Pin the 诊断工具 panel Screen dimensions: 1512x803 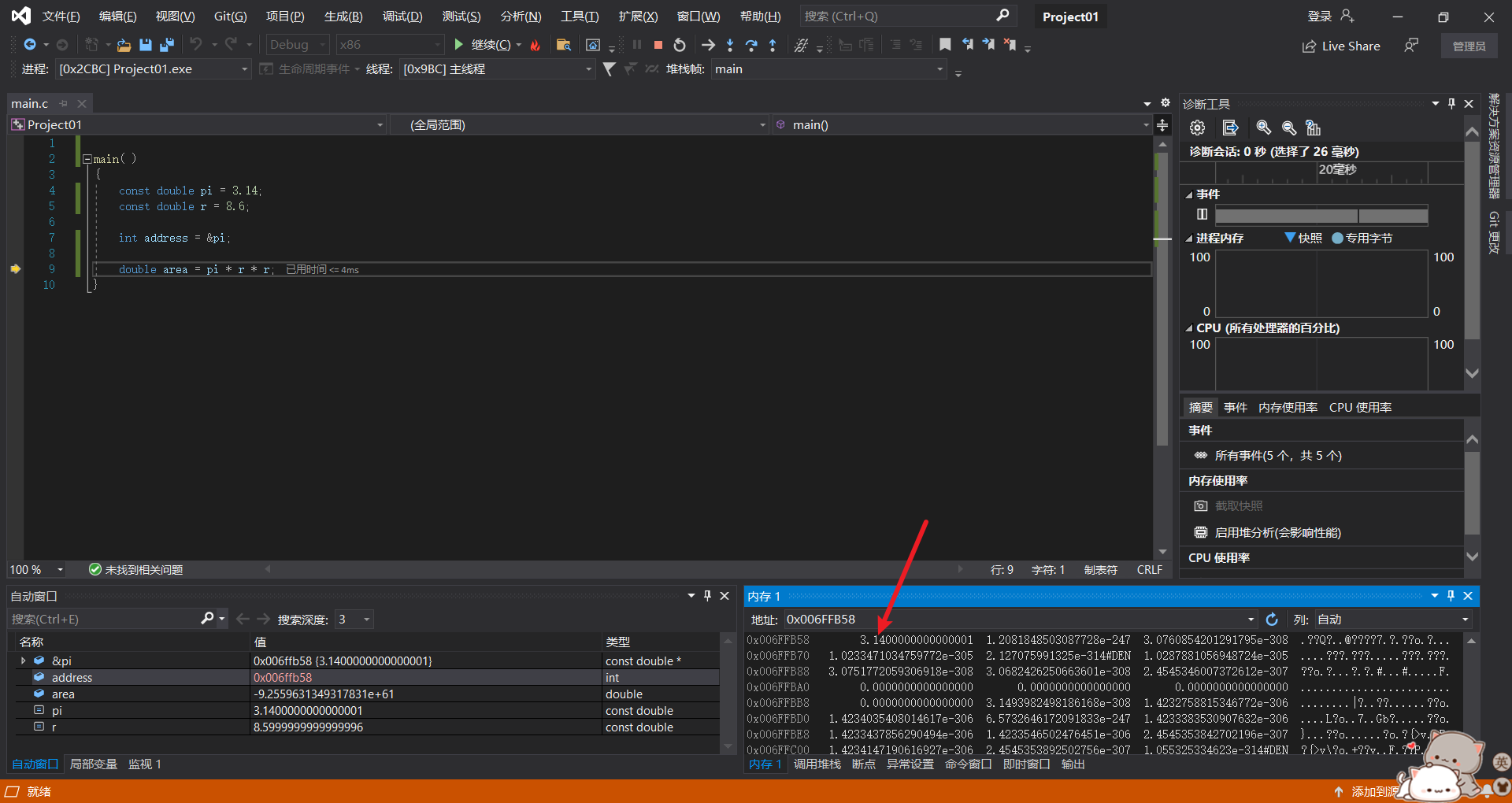[1451, 104]
